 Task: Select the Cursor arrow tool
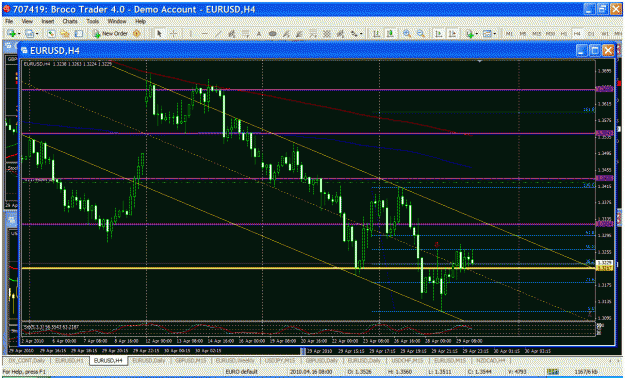point(159,34)
